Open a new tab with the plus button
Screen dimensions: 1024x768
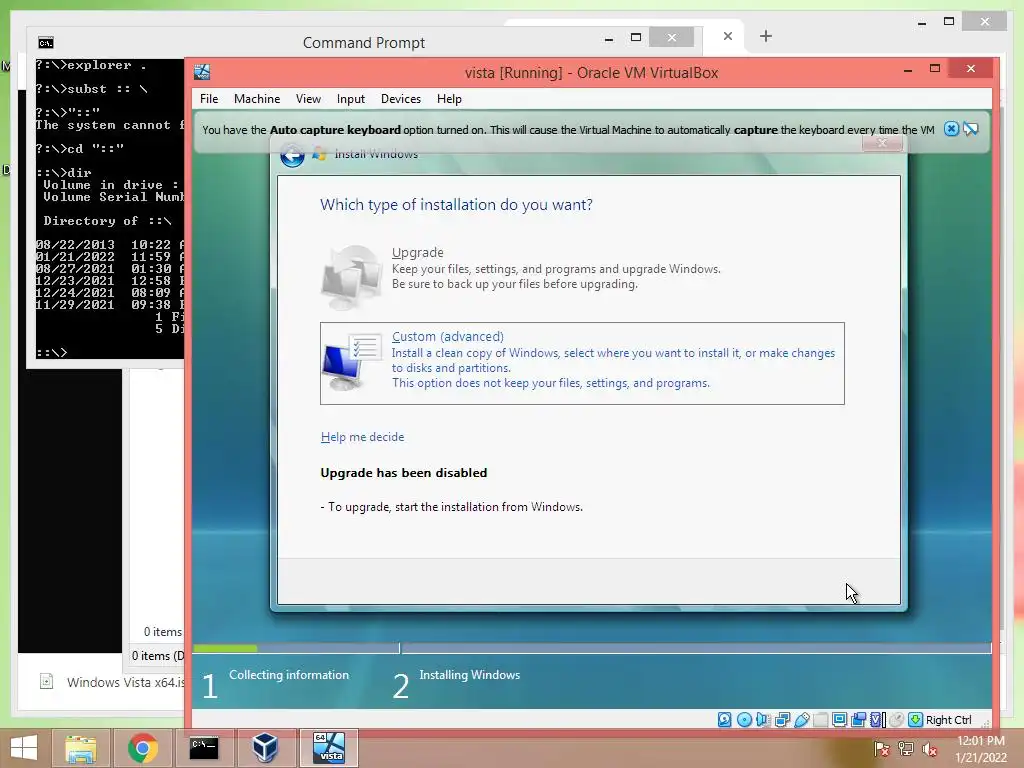click(766, 36)
